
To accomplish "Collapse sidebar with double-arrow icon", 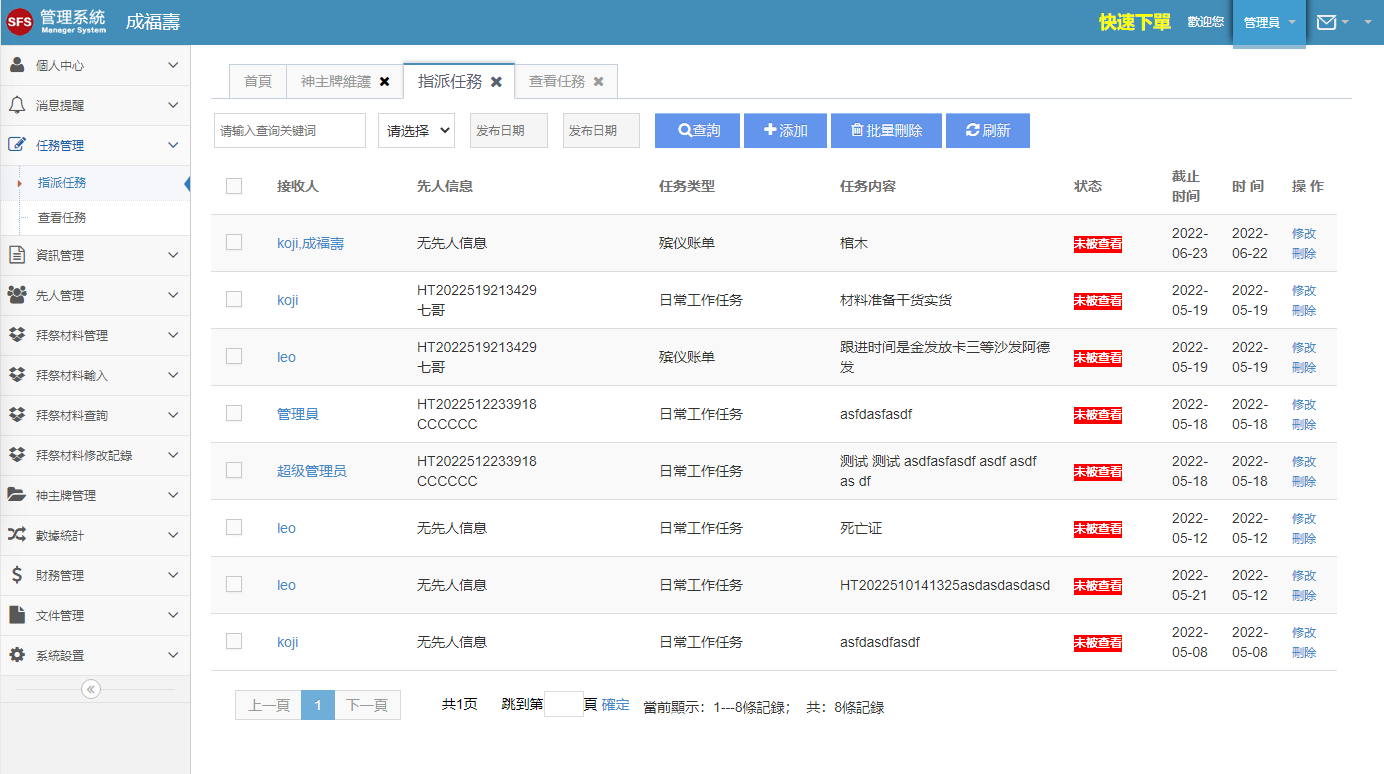I will pos(91,688).
